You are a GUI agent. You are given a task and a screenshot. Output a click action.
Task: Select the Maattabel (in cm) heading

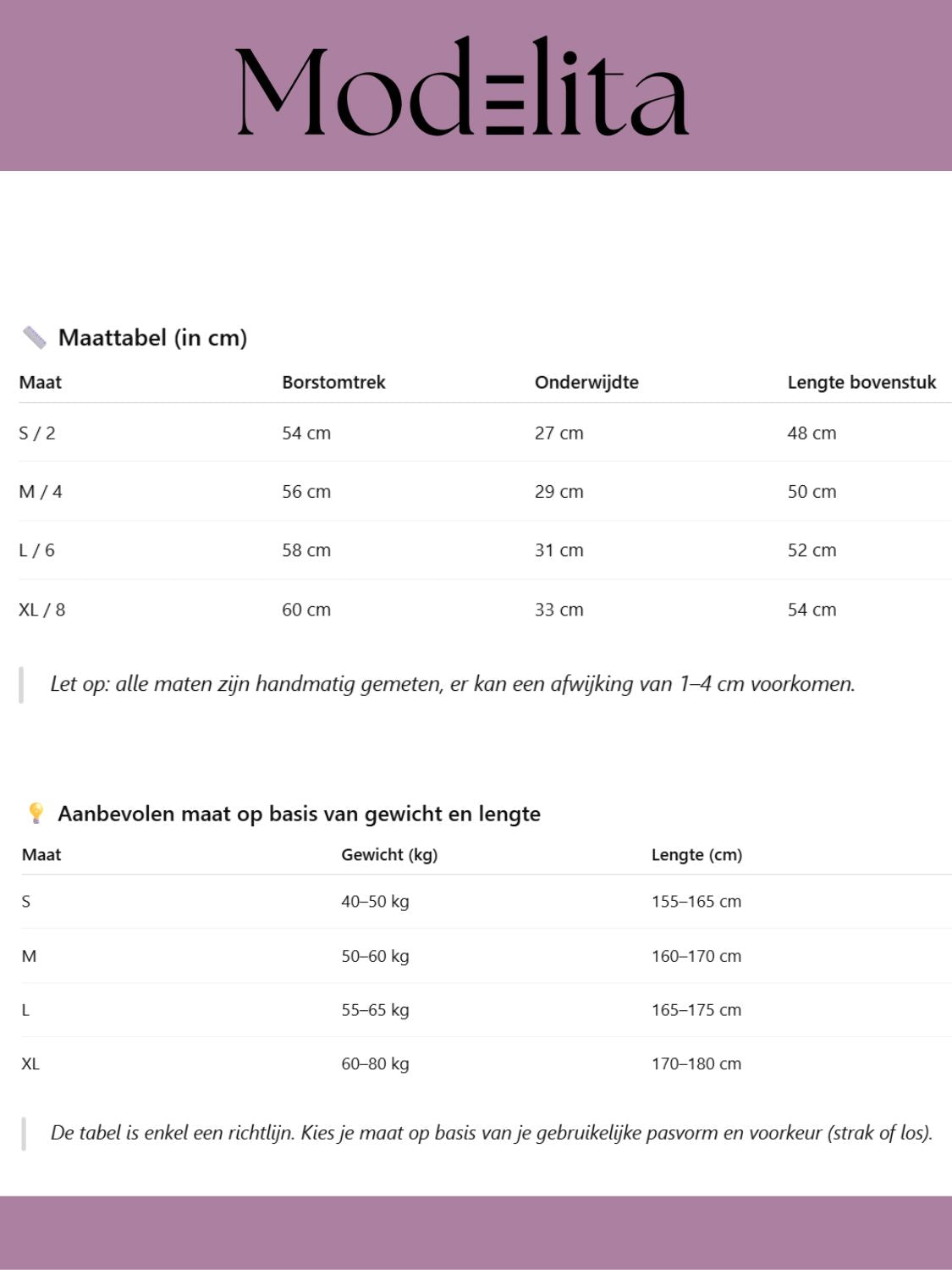pyautogui.click(x=152, y=338)
